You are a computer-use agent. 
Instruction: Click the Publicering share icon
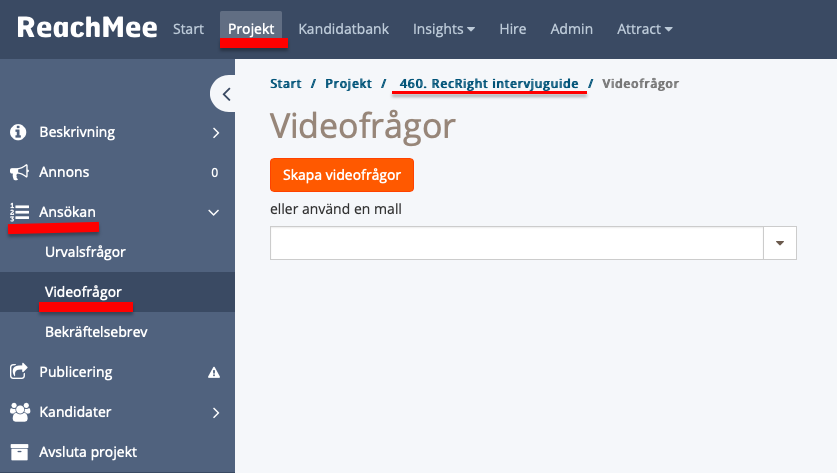(19, 372)
